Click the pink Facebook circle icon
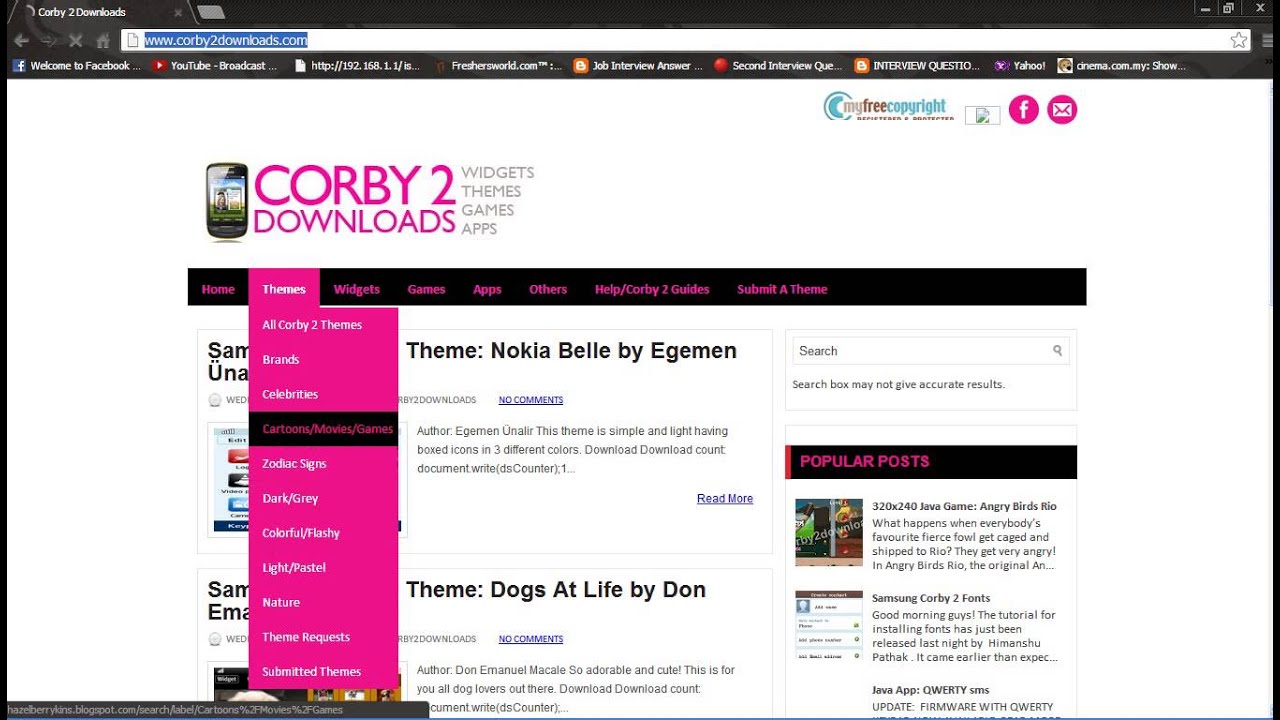Image resolution: width=1280 pixels, height=720 pixels. (x=1024, y=110)
